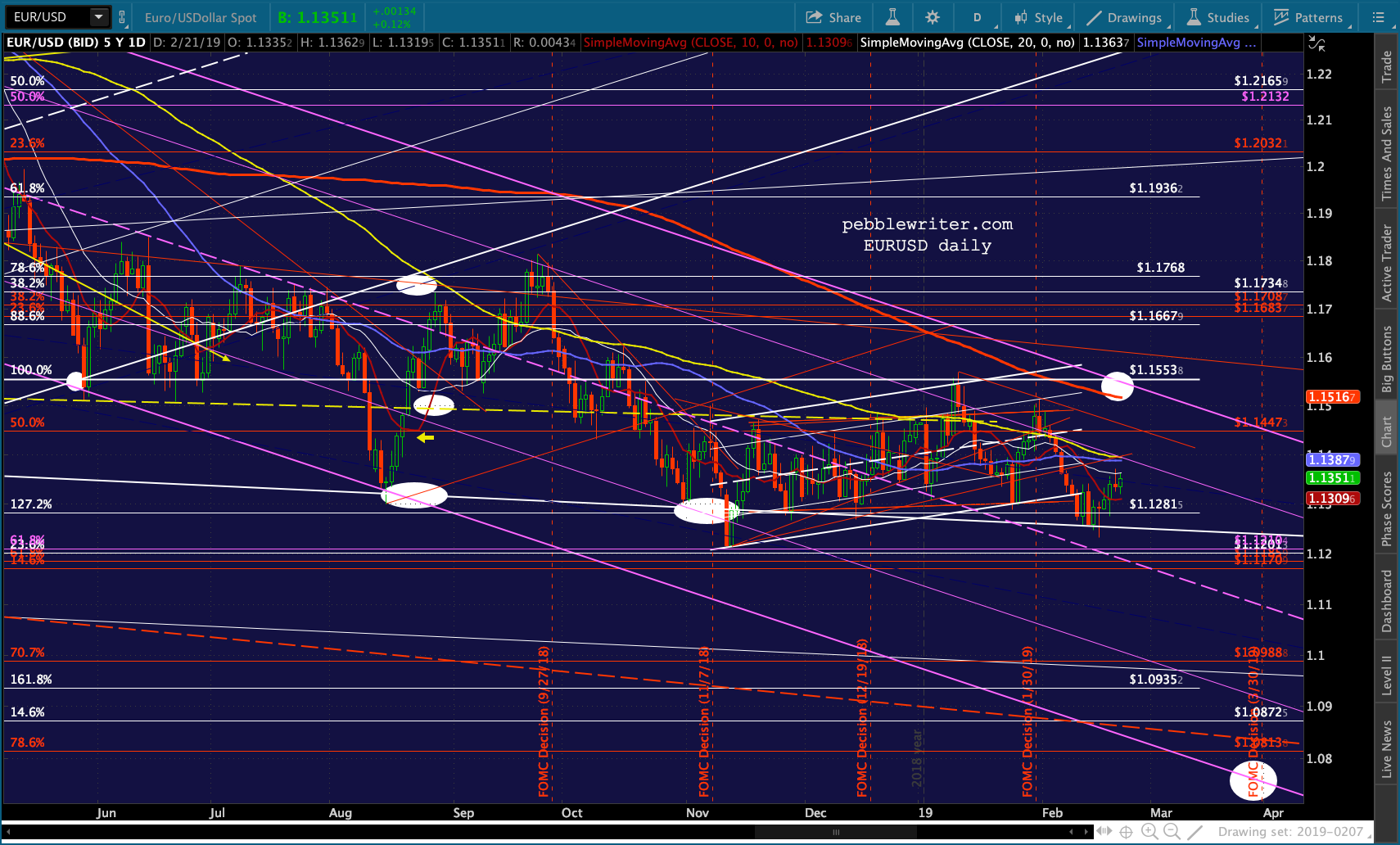The width and height of the screenshot is (1400, 845).
Task: Click the collapse chart header icon
Action: click(x=1316, y=43)
